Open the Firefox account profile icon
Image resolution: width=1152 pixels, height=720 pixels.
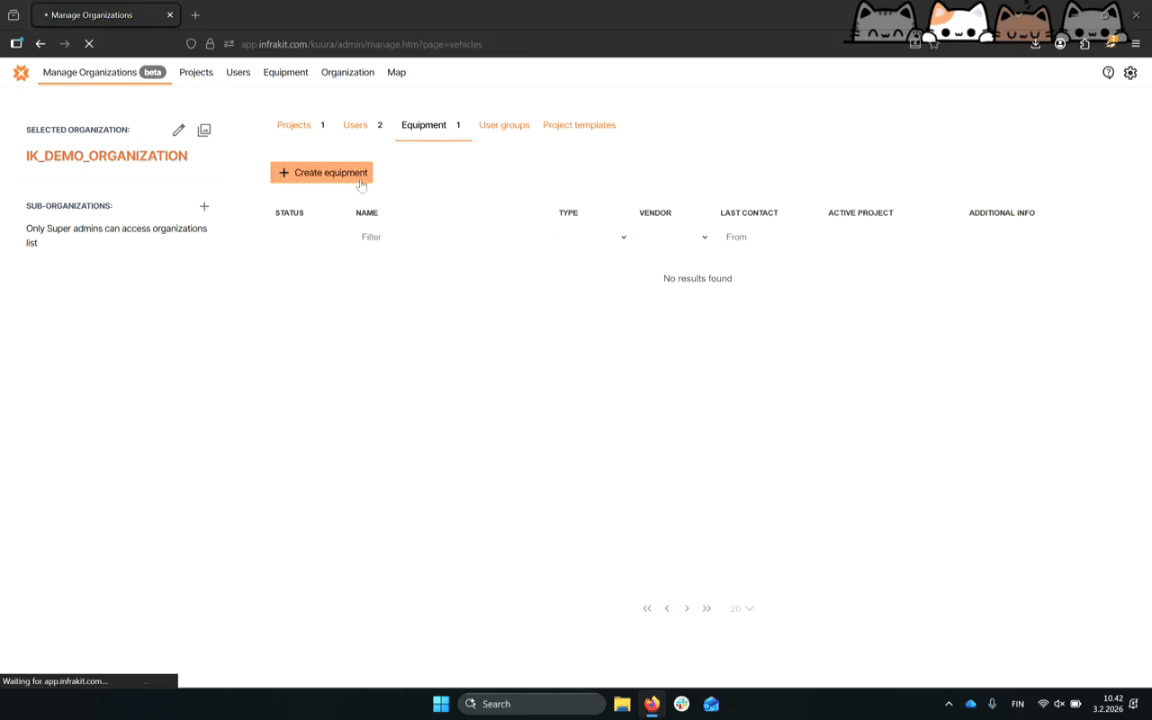point(1060,44)
